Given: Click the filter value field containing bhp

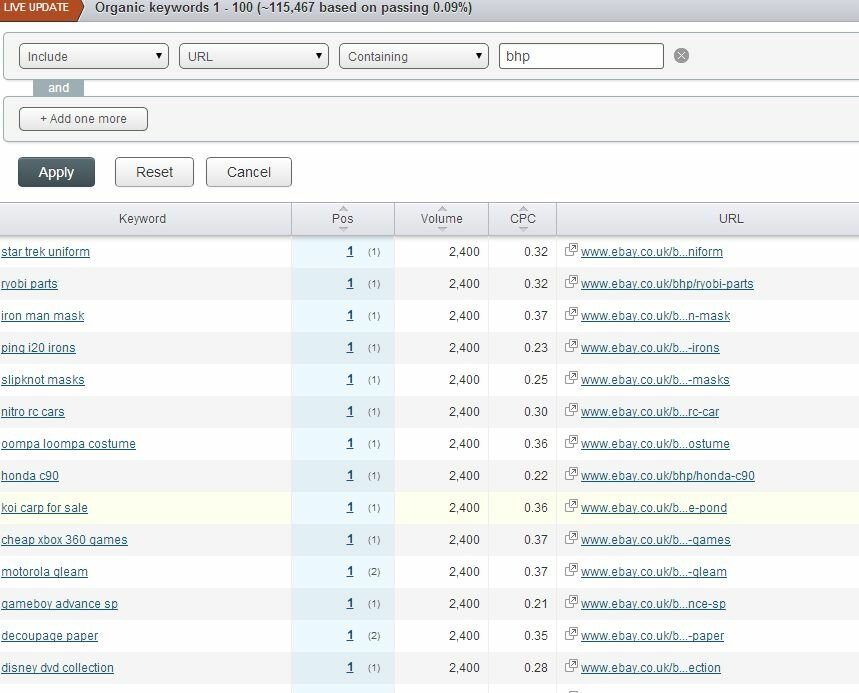Looking at the screenshot, I should pyautogui.click(x=581, y=56).
